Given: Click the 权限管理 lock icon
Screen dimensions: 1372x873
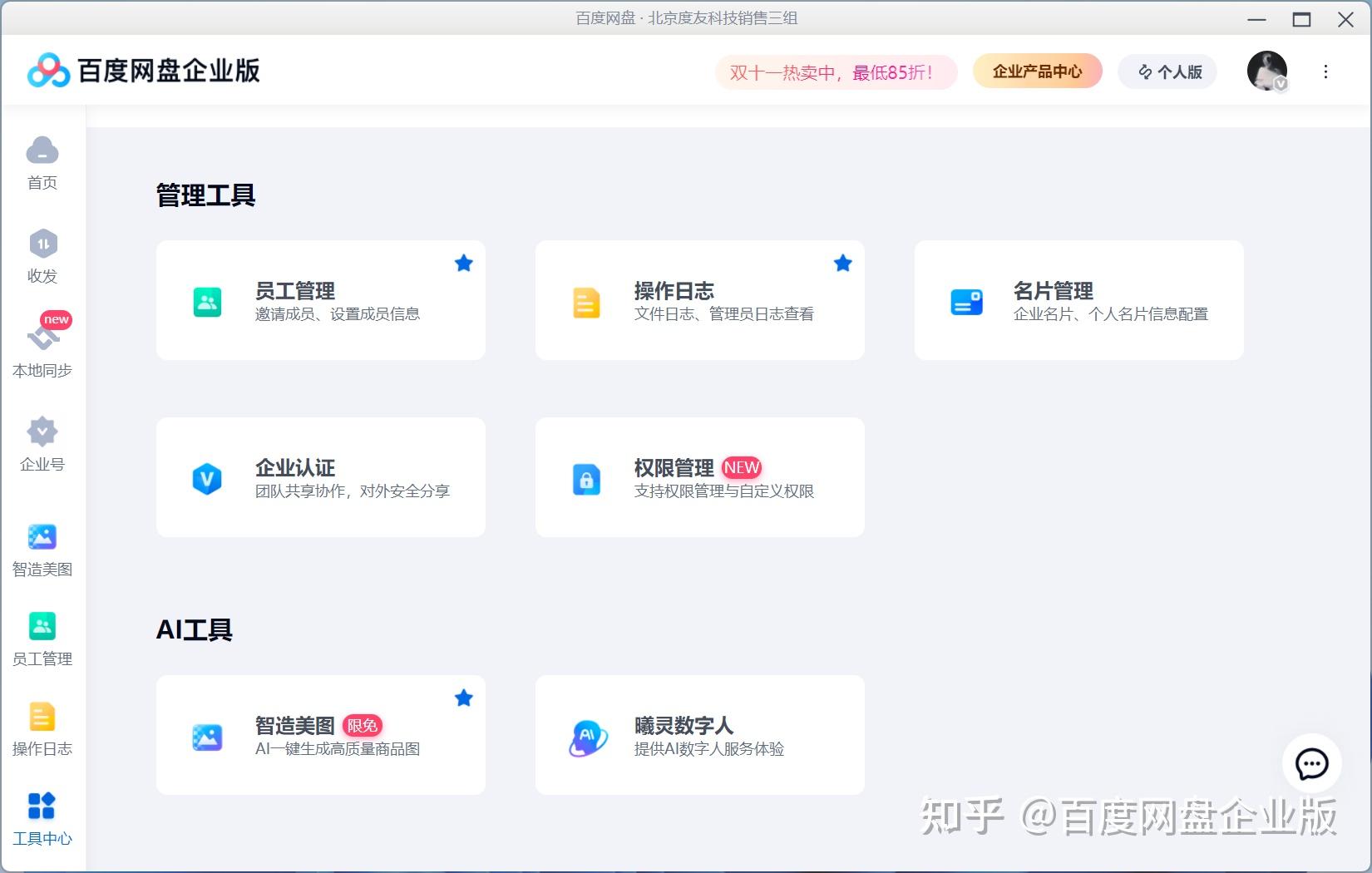Looking at the screenshot, I should point(586,479).
